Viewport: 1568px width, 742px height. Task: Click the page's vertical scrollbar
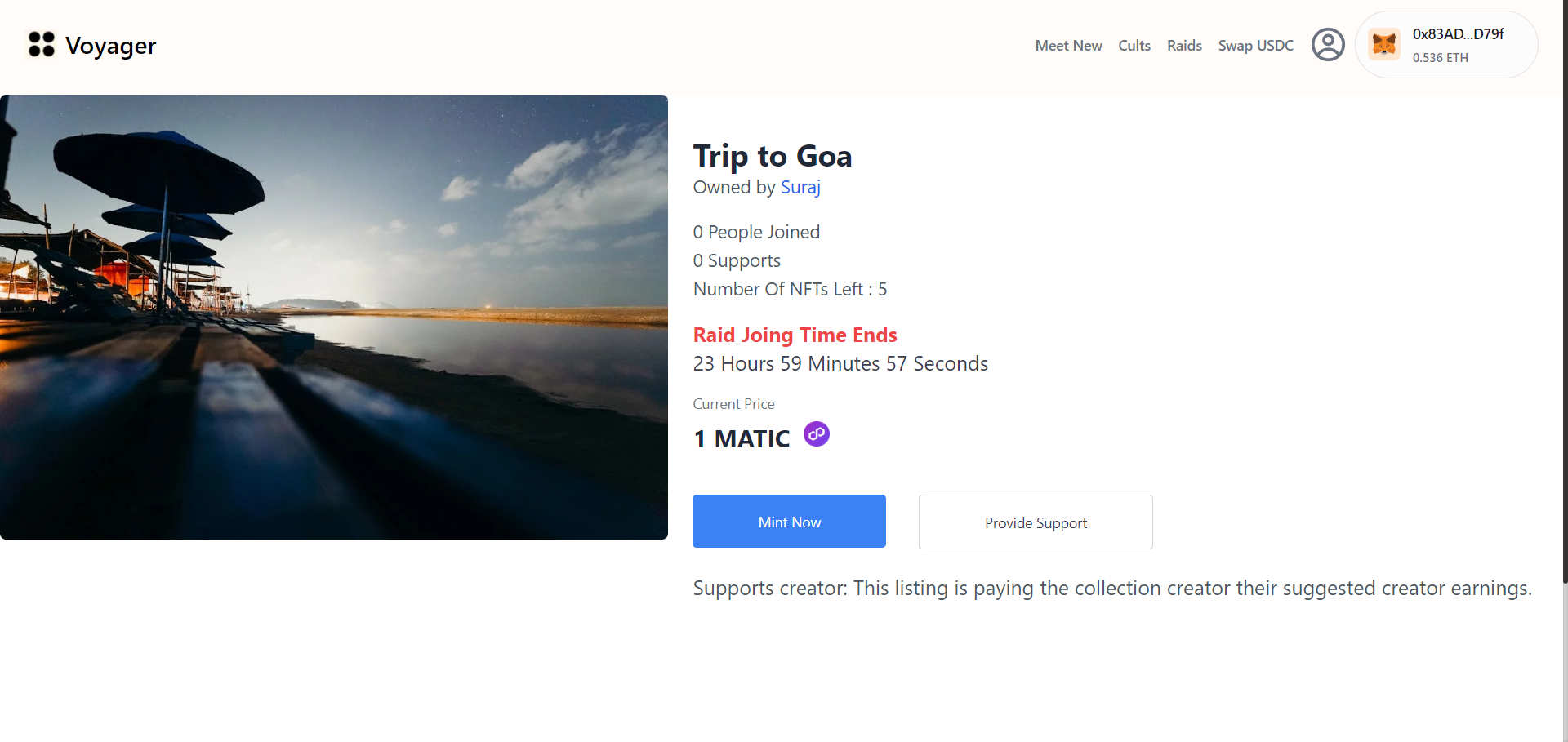(x=1564, y=327)
